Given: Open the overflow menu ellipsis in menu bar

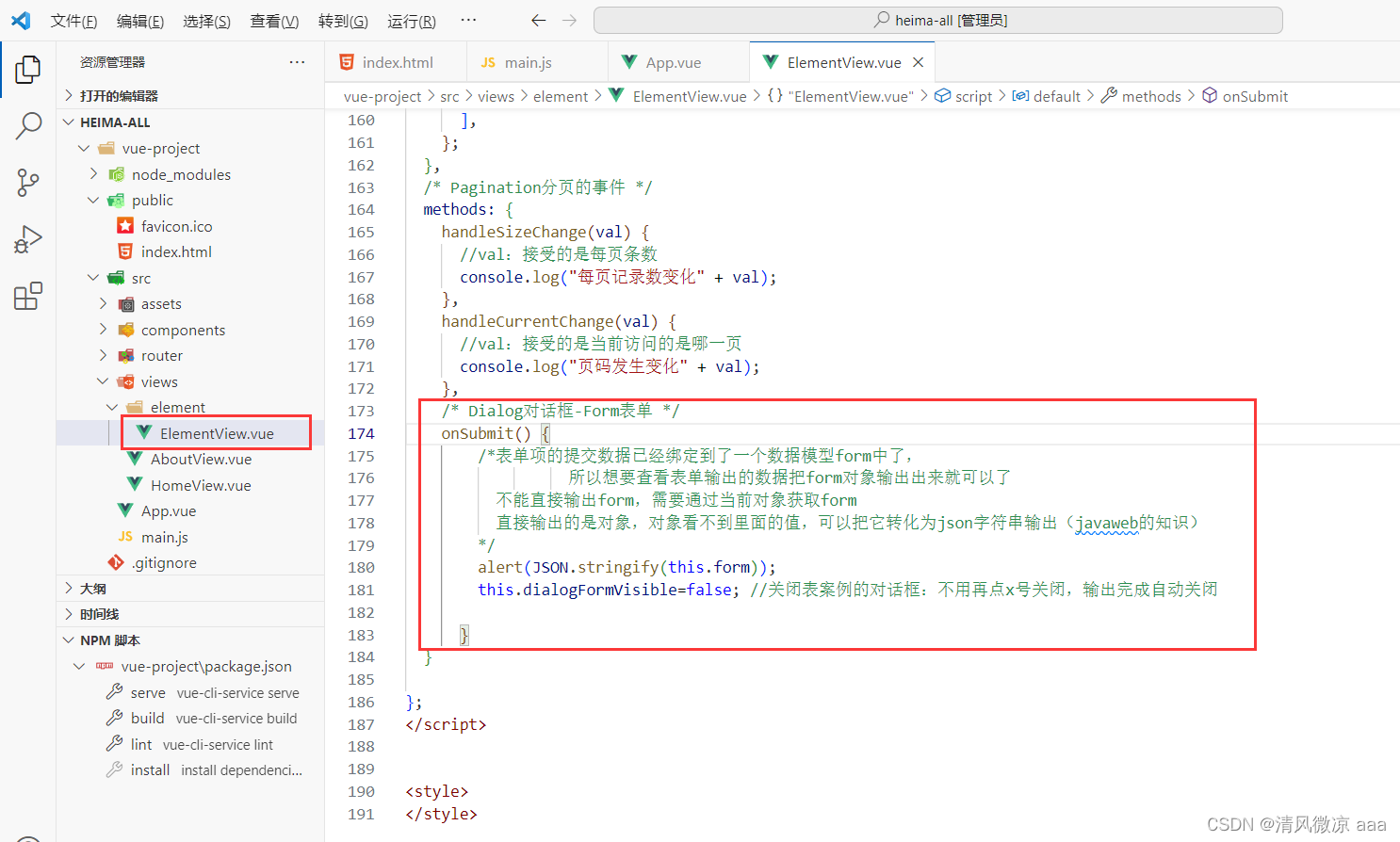Looking at the screenshot, I should tap(468, 20).
